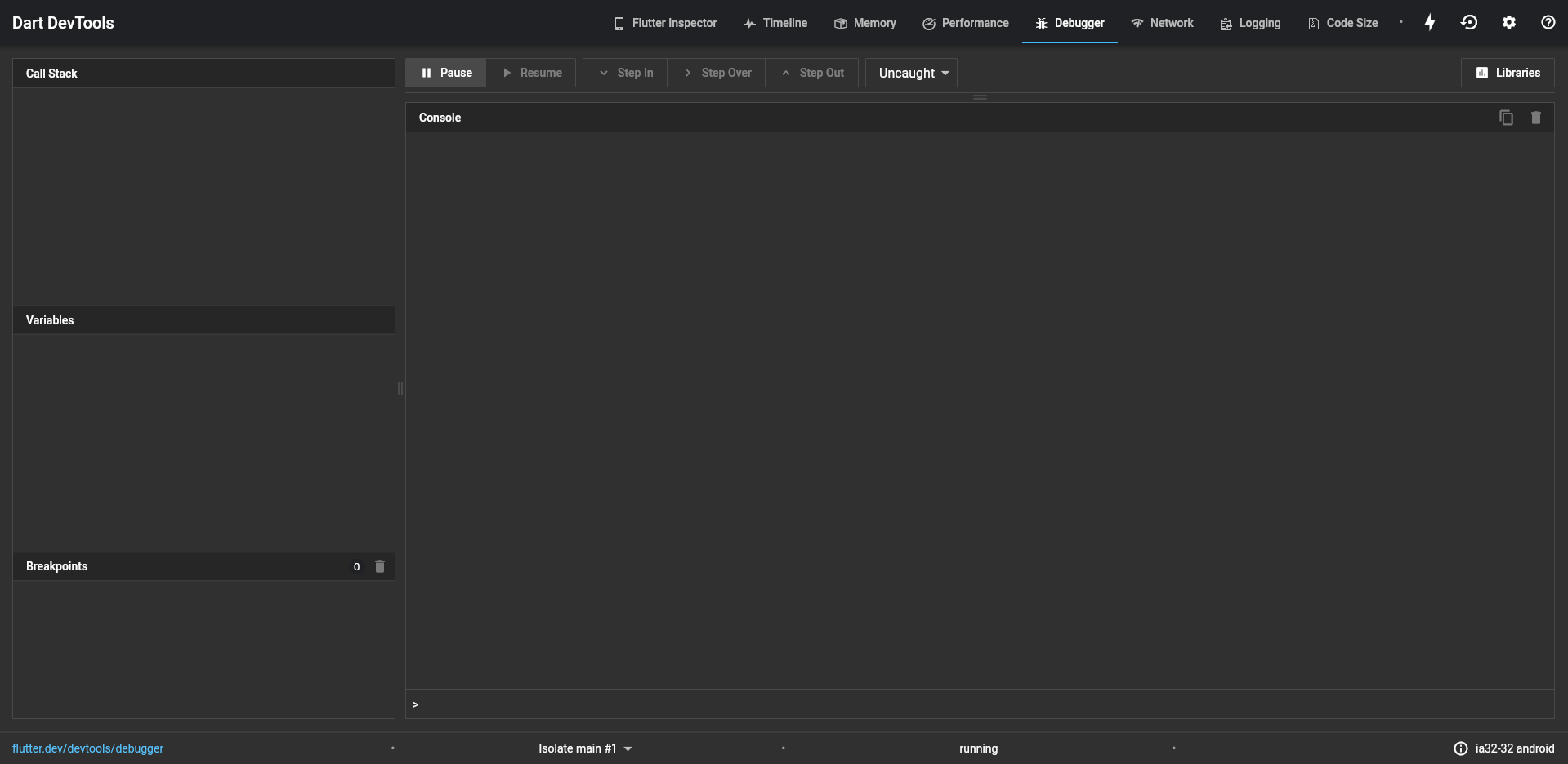Expand the Uncaught exceptions dropdown
Viewport: 1568px width, 764px height.
click(912, 73)
